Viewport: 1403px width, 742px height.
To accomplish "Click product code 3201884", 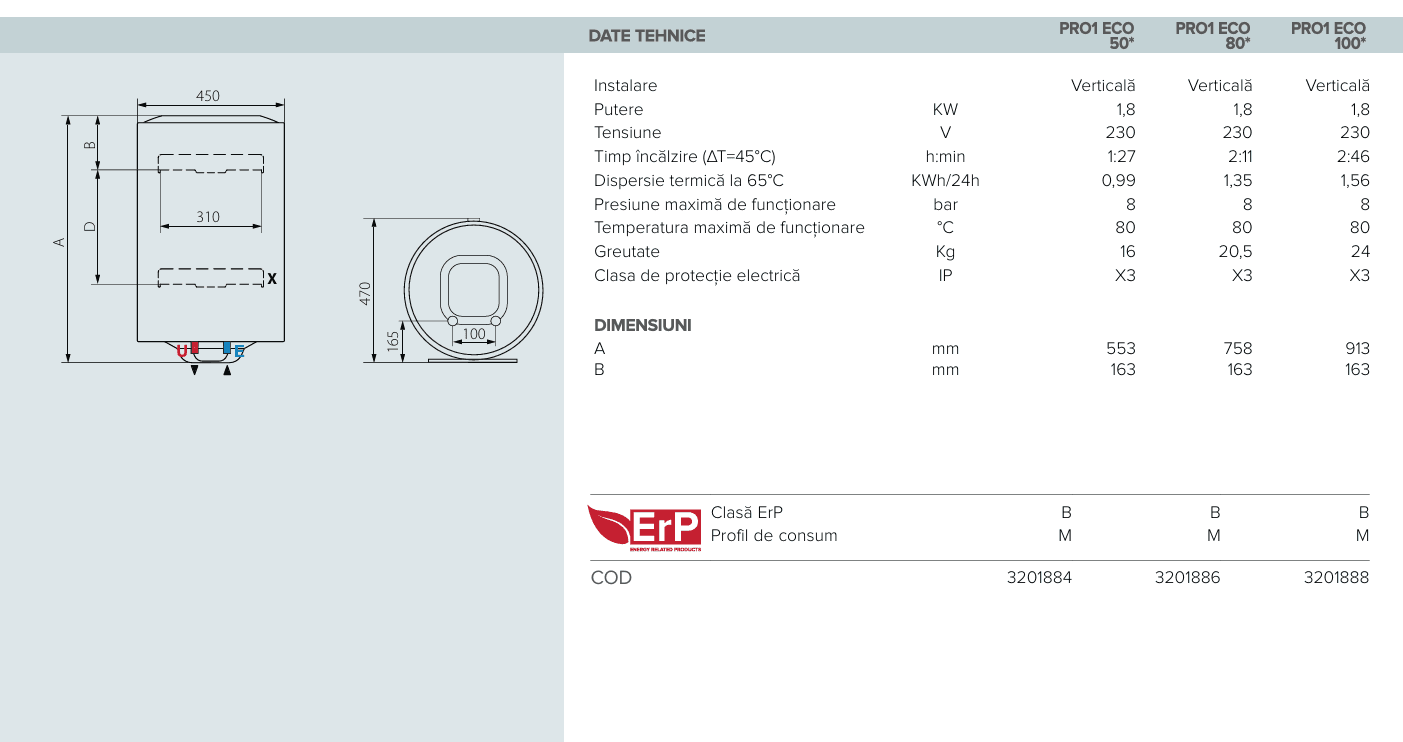I will [1039, 577].
